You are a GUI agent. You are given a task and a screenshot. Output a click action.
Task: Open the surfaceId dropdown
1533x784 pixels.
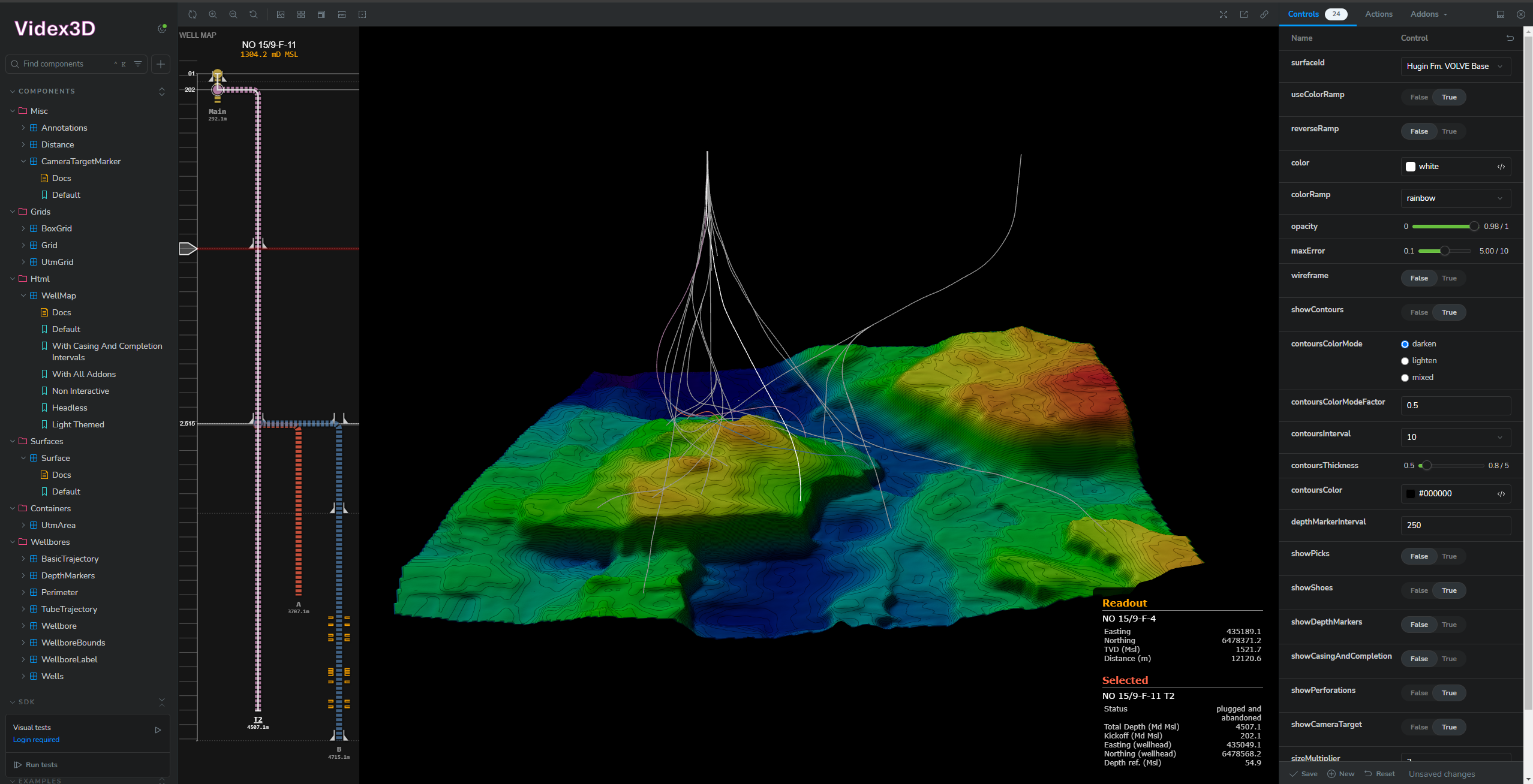point(1455,66)
